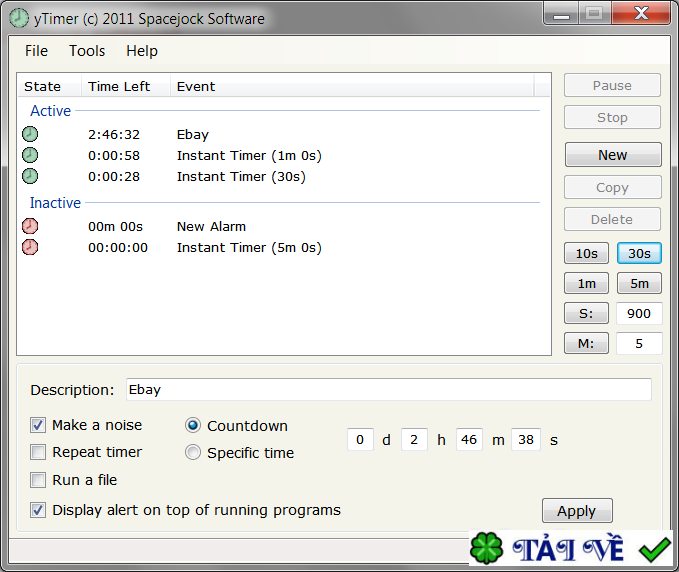Click the green clock icon for Instant Timer (1m 0s)
Image resolution: width=679 pixels, height=572 pixels.
30,155
